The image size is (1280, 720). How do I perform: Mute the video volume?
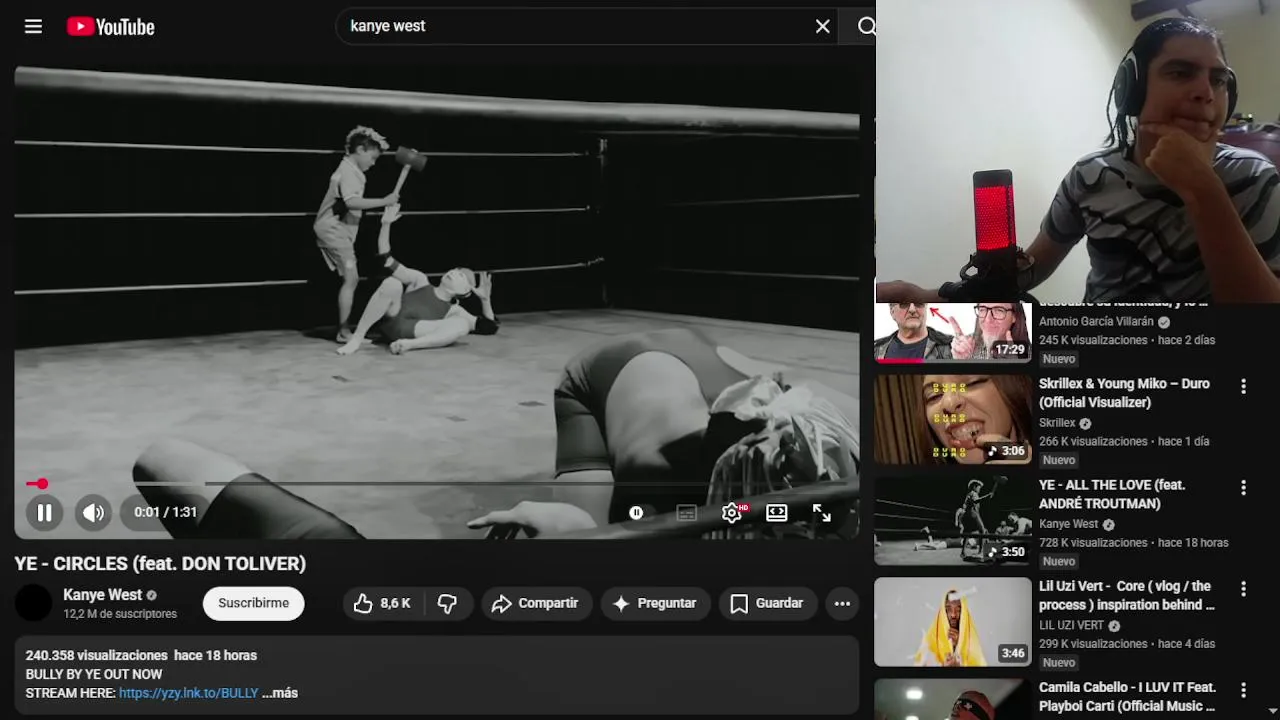pos(94,513)
